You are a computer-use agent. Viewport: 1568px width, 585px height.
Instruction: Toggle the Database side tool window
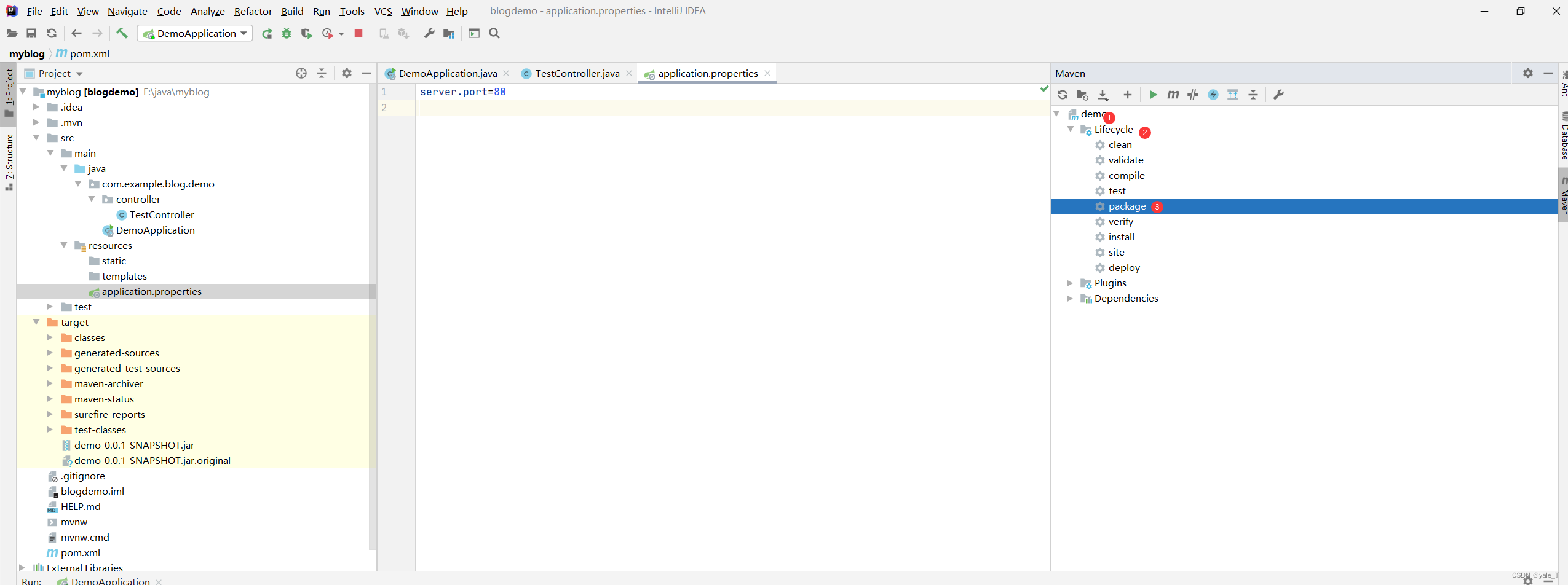tap(1563, 136)
